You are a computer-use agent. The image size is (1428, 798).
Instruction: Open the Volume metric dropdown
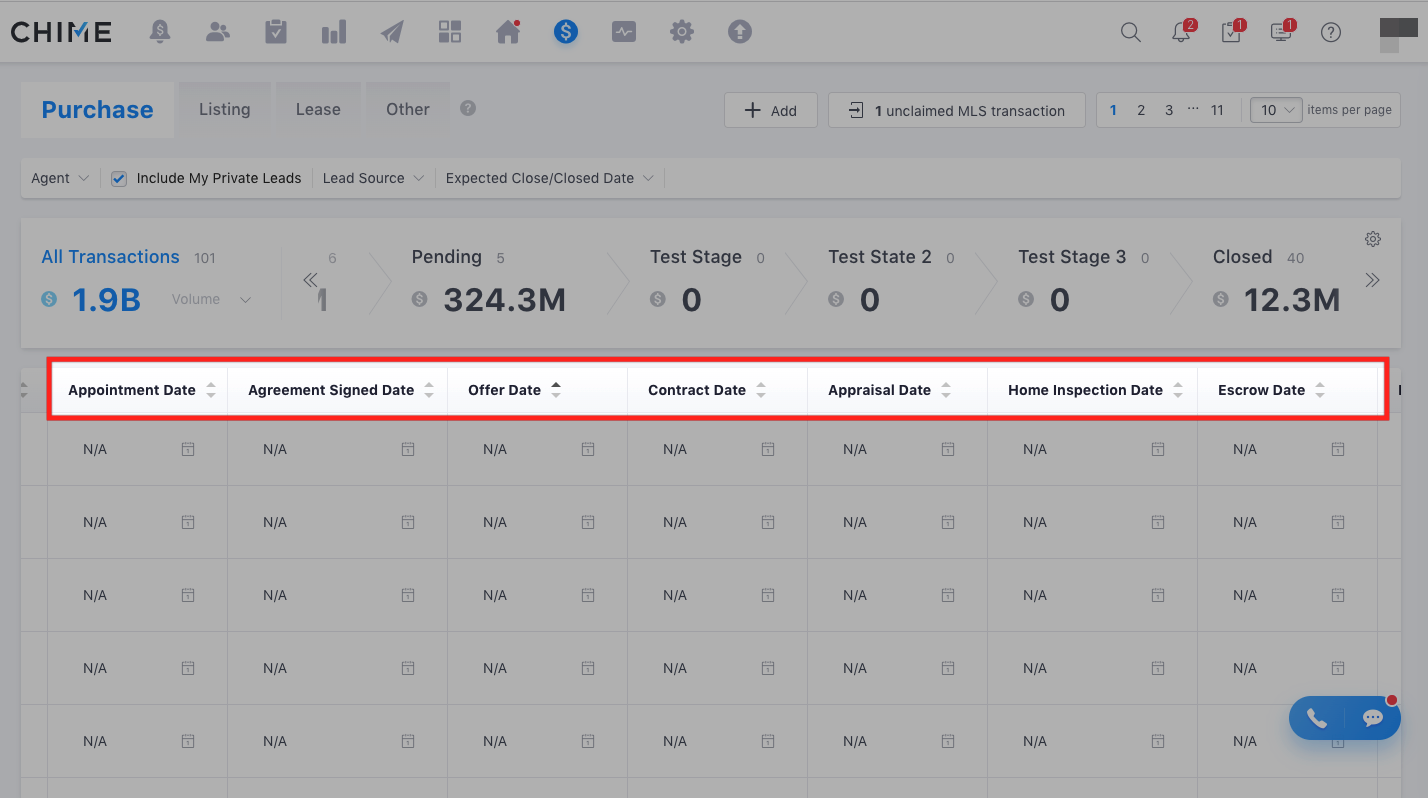click(211, 299)
